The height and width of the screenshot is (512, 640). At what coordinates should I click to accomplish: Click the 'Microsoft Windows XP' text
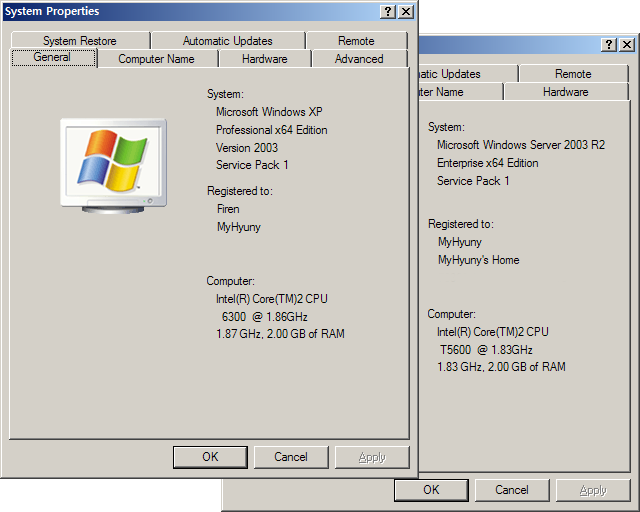pos(269,112)
